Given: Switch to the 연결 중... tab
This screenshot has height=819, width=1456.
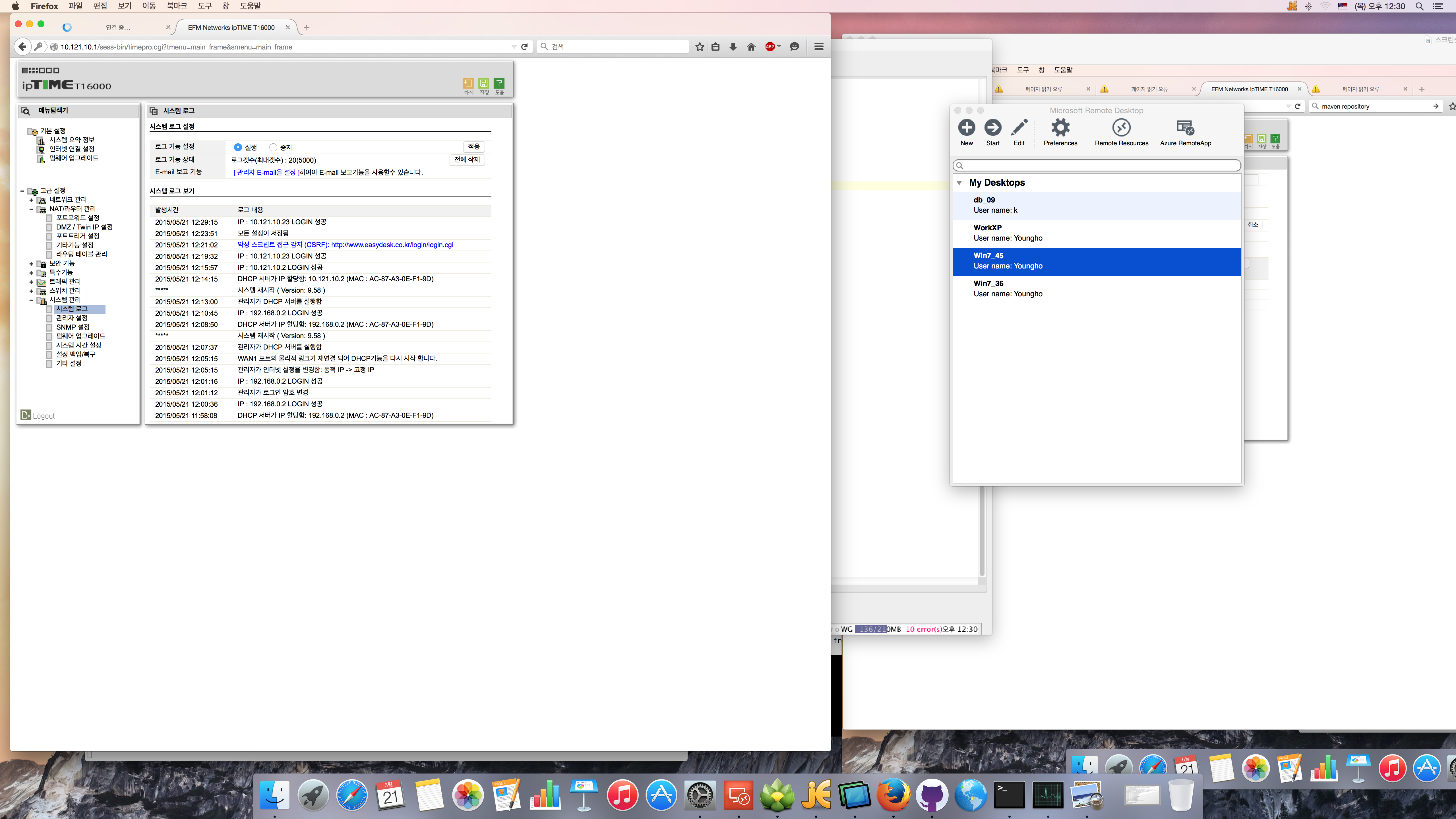Looking at the screenshot, I should click(118, 27).
